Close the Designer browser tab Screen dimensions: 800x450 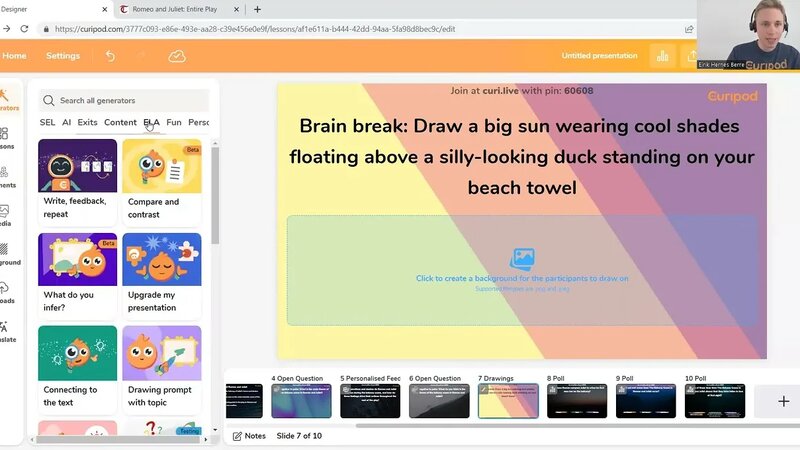tap(105, 9)
